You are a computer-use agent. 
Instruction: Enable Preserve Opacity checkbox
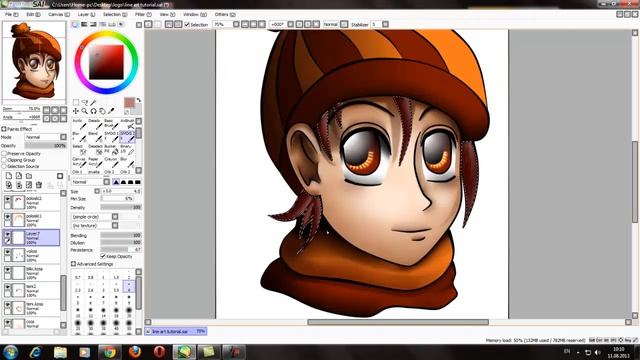pyautogui.click(x=4, y=153)
